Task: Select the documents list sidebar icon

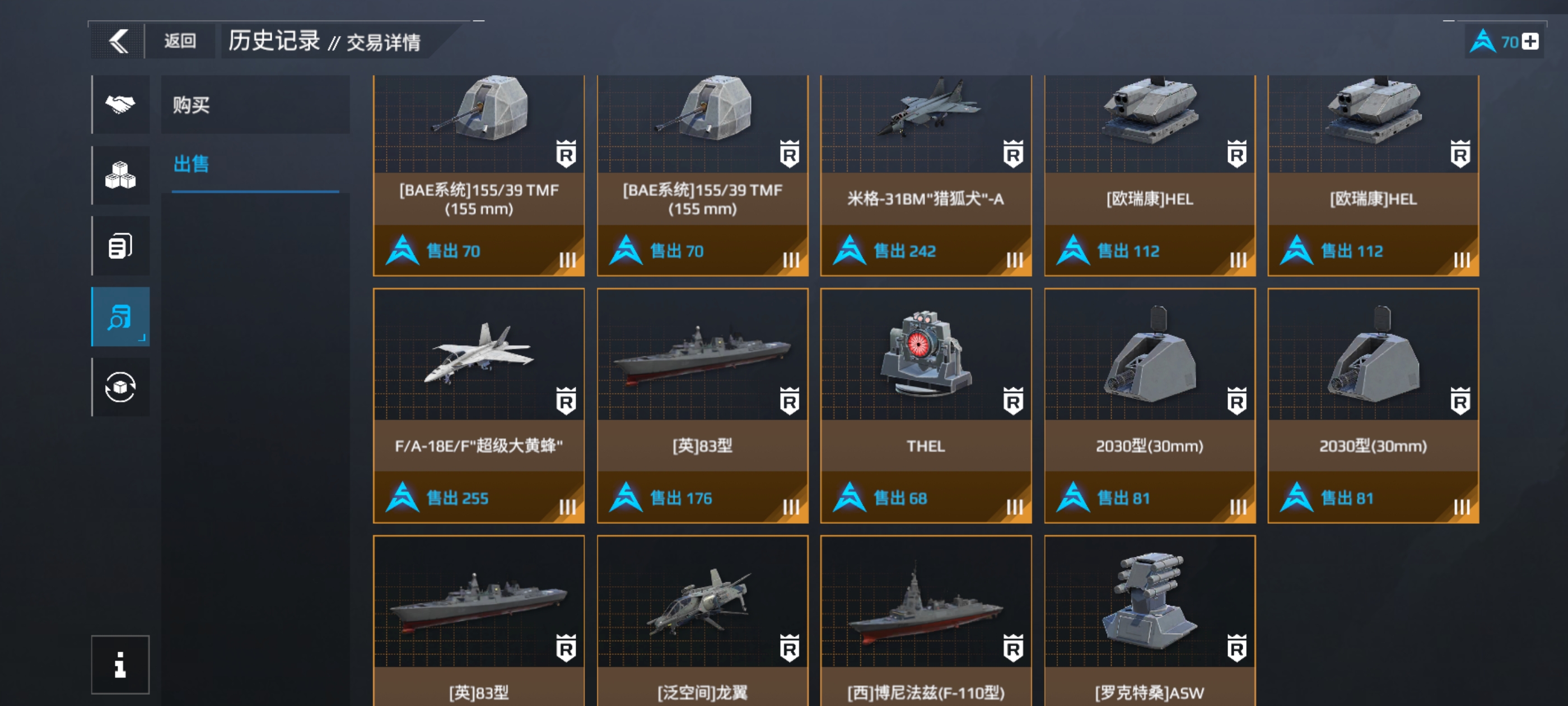Action: (x=120, y=246)
